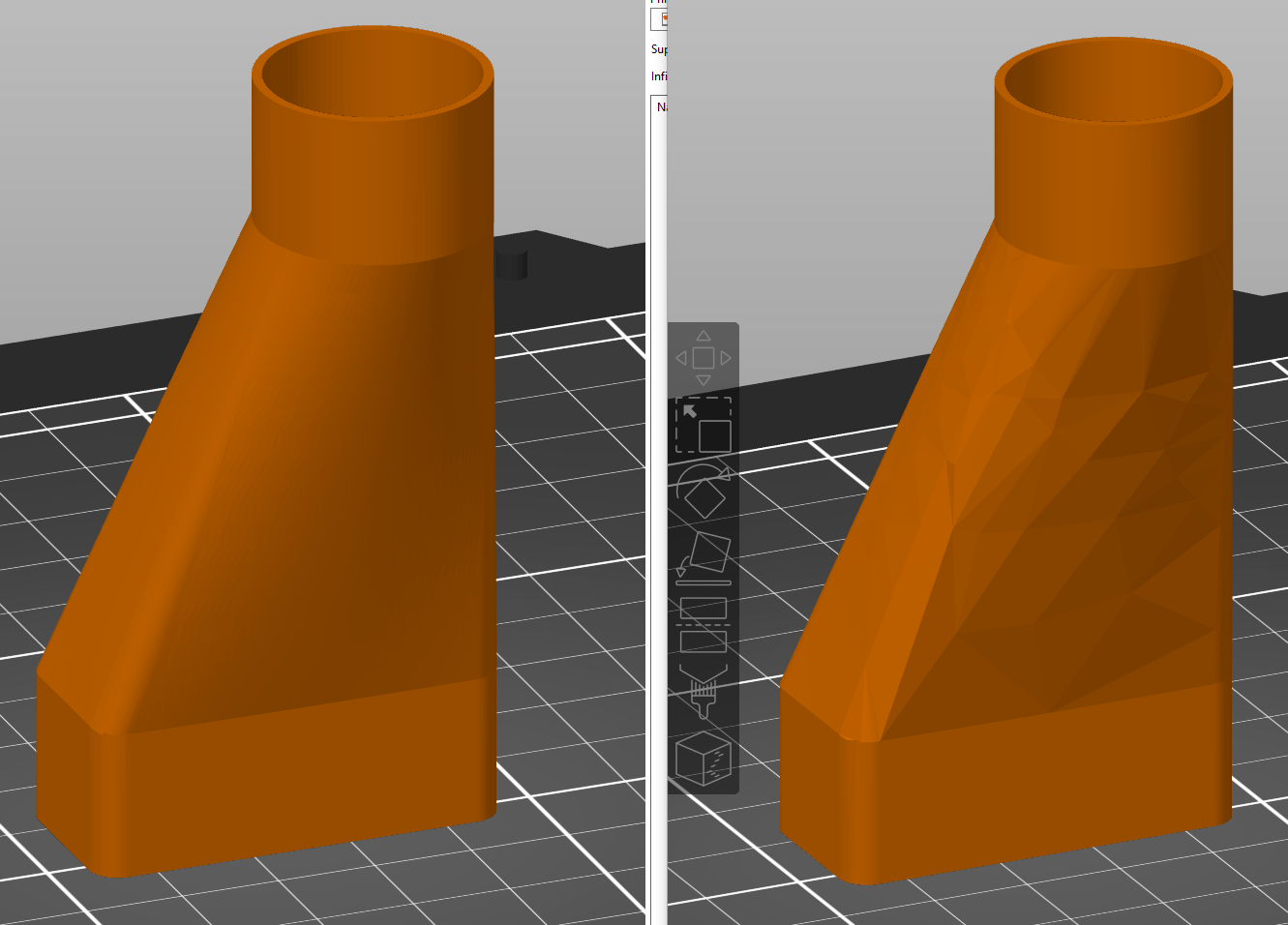The height and width of the screenshot is (925, 1288).
Task: Open the Paint-on supports tool
Action: [704, 691]
